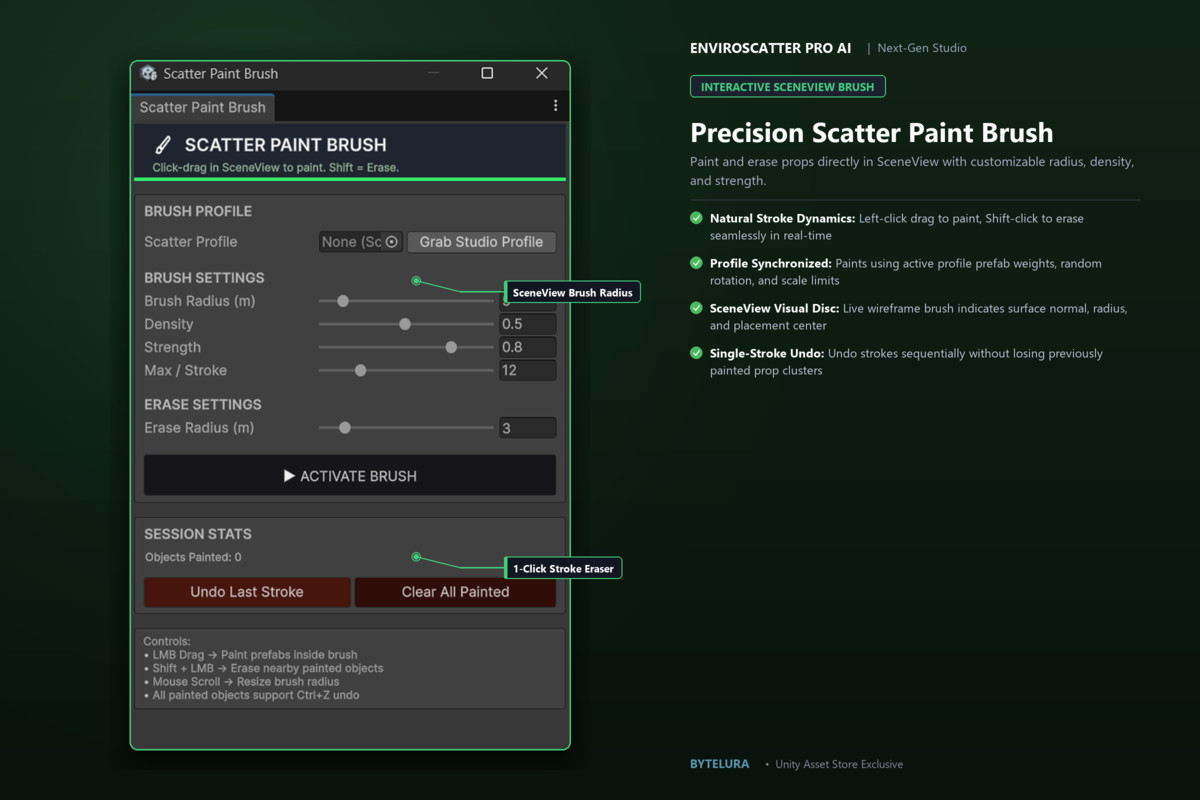
Task: Click the Strength value field 0.8
Action: click(528, 347)
